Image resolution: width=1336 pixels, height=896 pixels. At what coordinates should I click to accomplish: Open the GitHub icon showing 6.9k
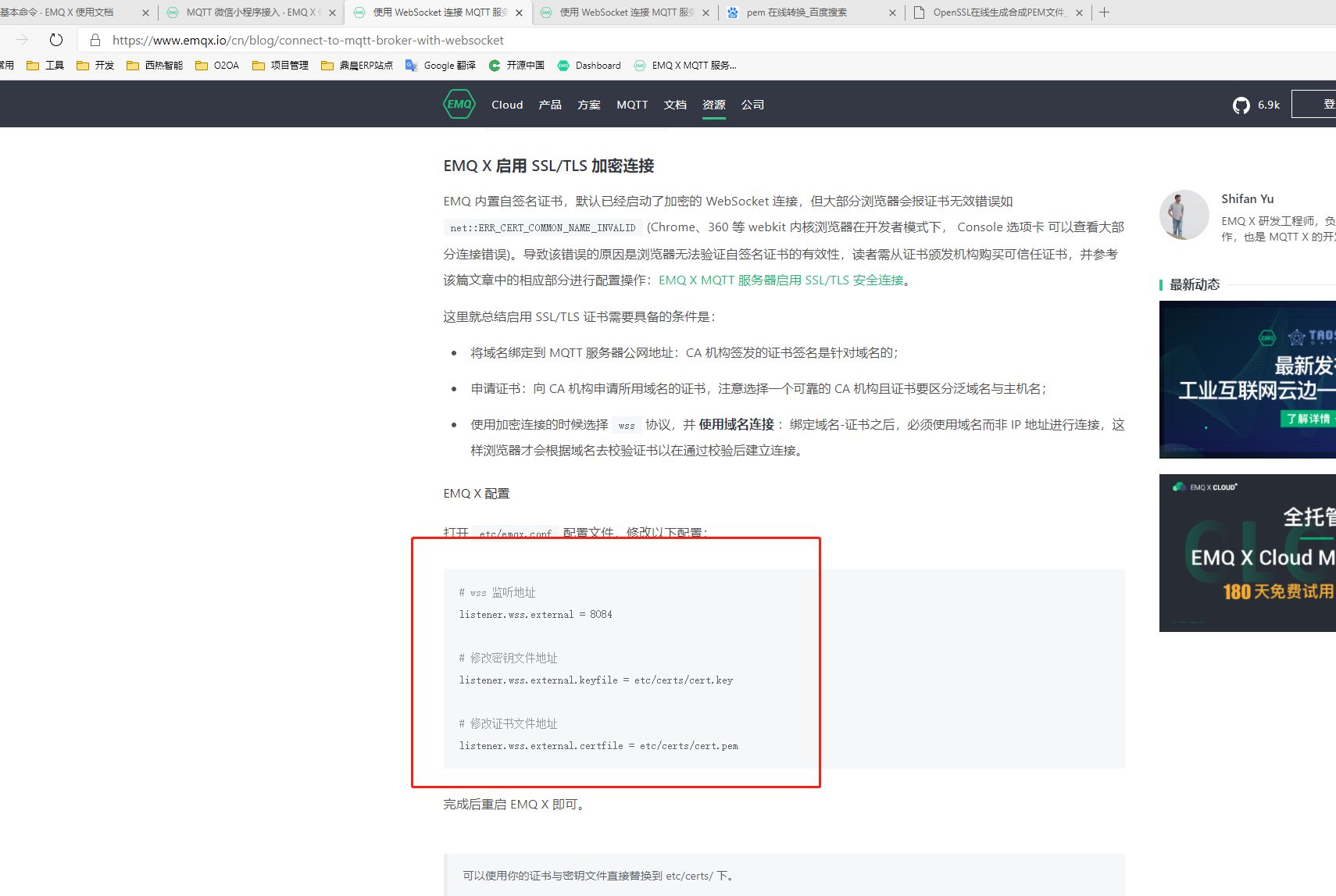coord(1241,105)
